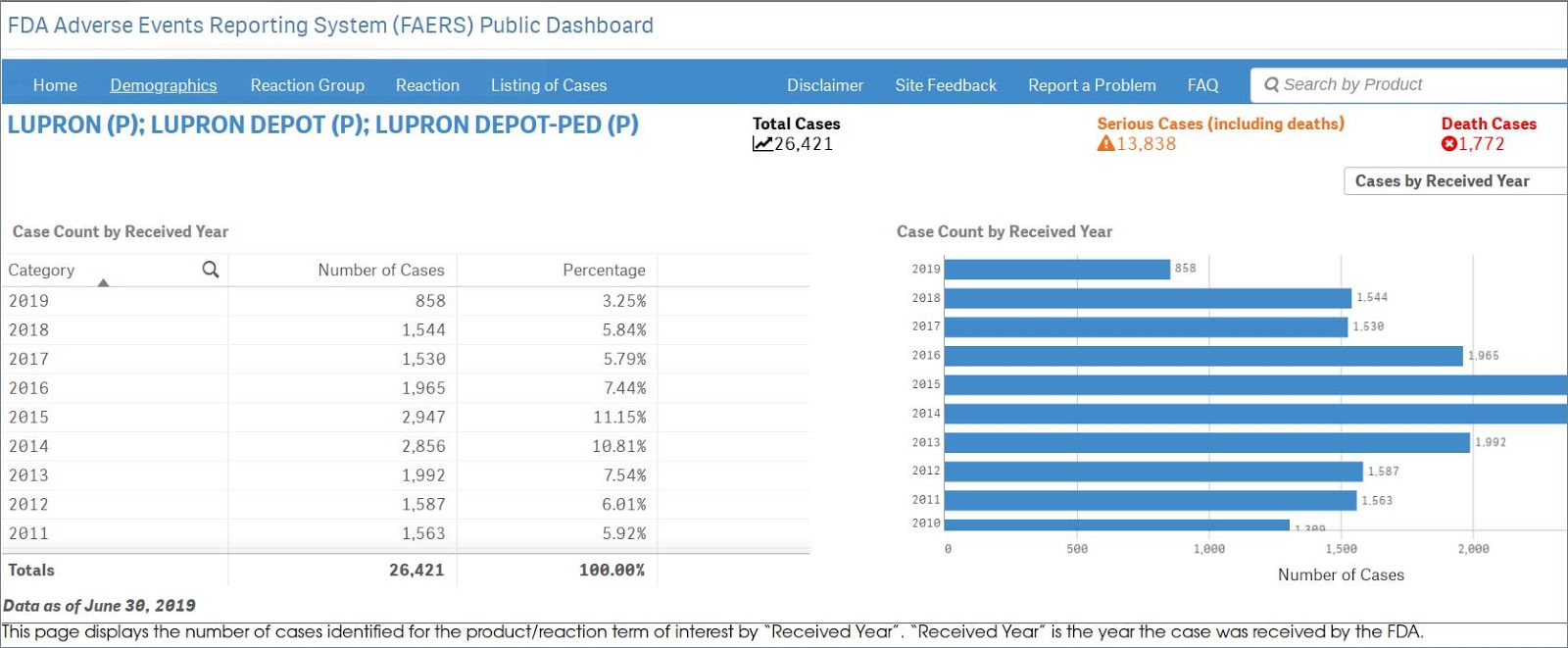Click the Death Cases red X icon
Image resolution: width=1568 pixels, height=648 pixels.
1448,144
